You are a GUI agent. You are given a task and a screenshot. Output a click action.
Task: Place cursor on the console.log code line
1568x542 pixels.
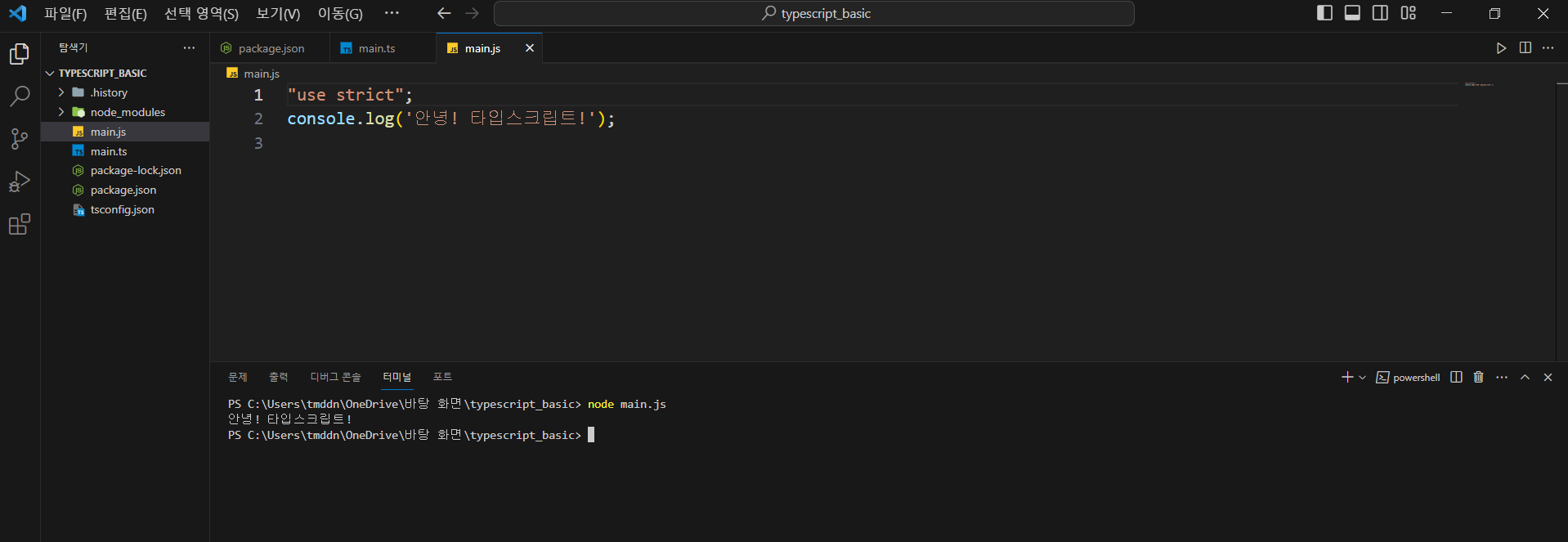(450, 119)
